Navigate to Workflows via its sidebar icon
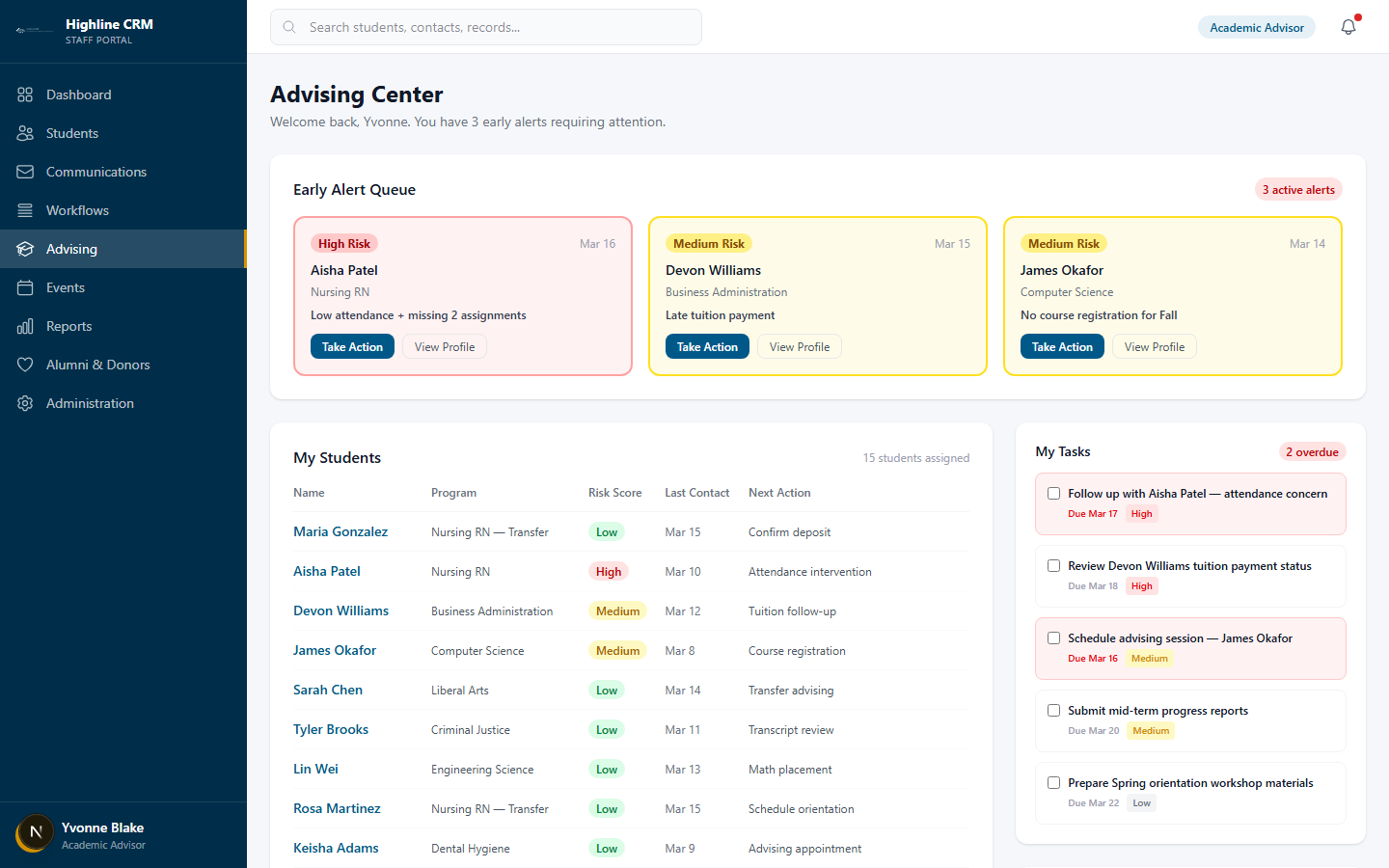1389x868 pixels. [x=25, y=210]
